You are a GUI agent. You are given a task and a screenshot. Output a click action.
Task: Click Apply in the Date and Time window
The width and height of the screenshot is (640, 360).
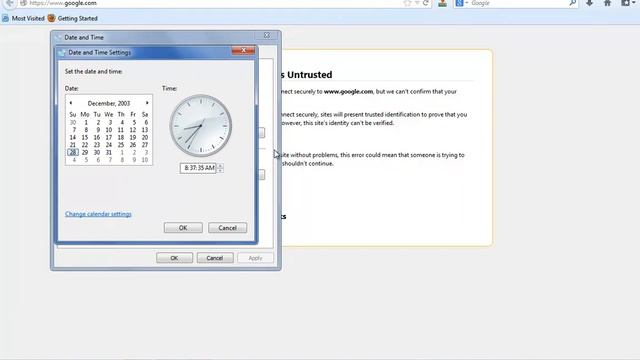pyautogui.click(x=255, y=258)
